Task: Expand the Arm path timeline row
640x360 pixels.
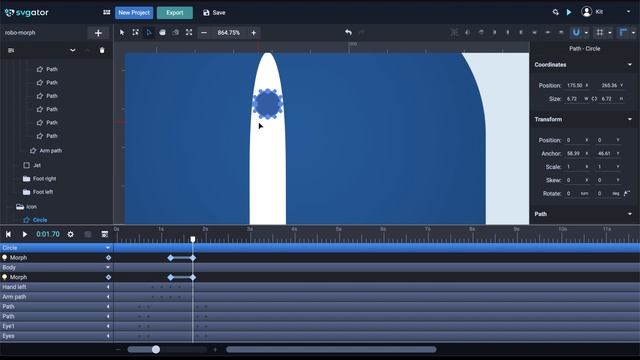Action: click(108, 297)
